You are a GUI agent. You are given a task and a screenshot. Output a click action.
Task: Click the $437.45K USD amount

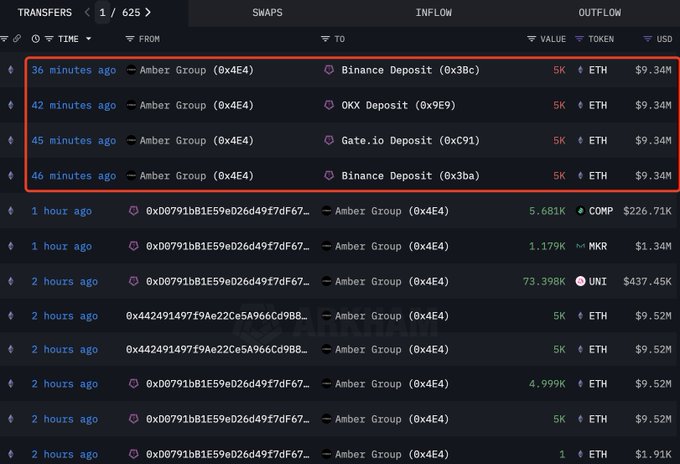tap(647, 281)
